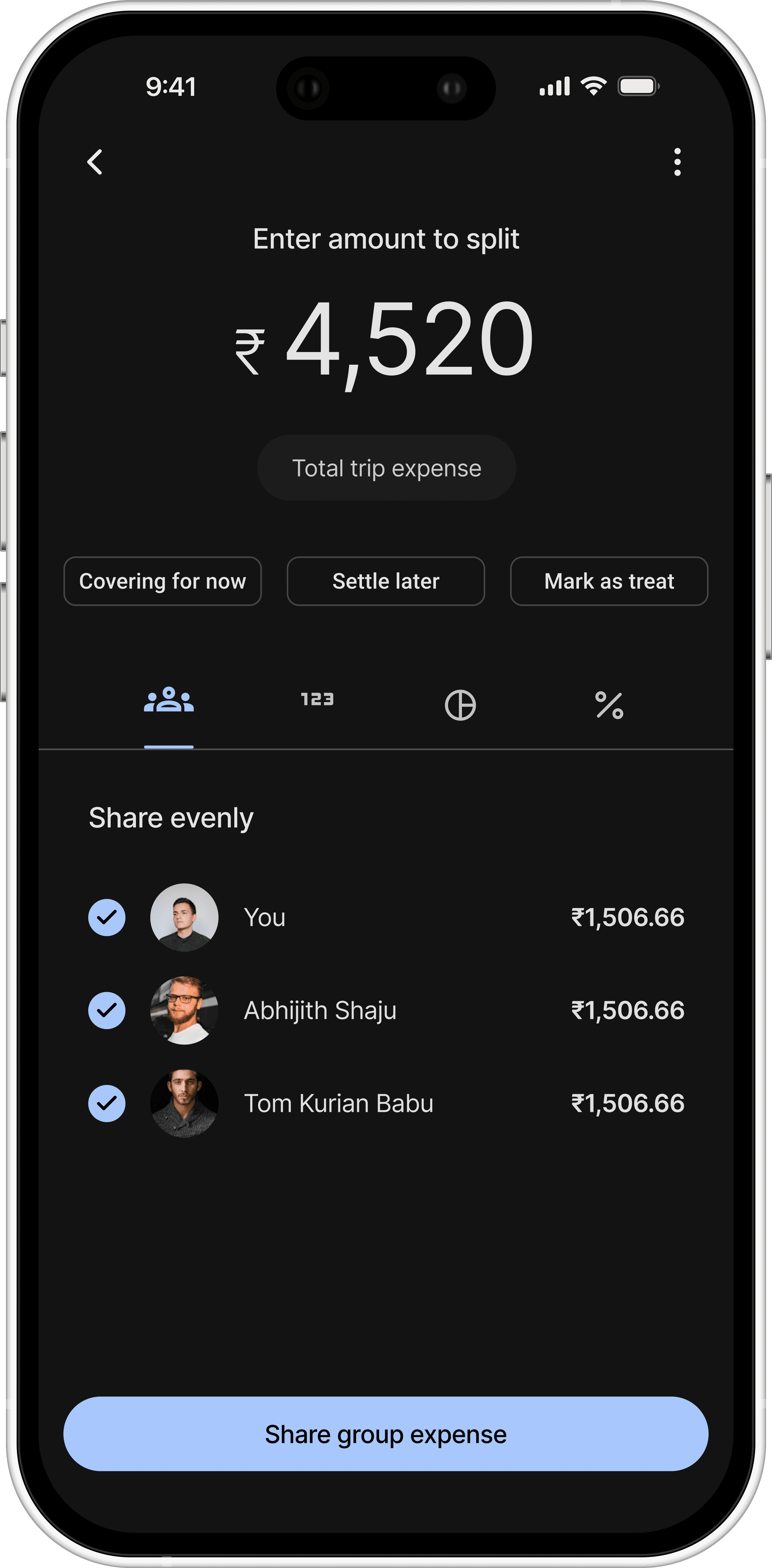Image resolution: width=772 pixels, height=1568 pixels.
Task: Open the pie chart shares split tab
Action: coord(460,705)
